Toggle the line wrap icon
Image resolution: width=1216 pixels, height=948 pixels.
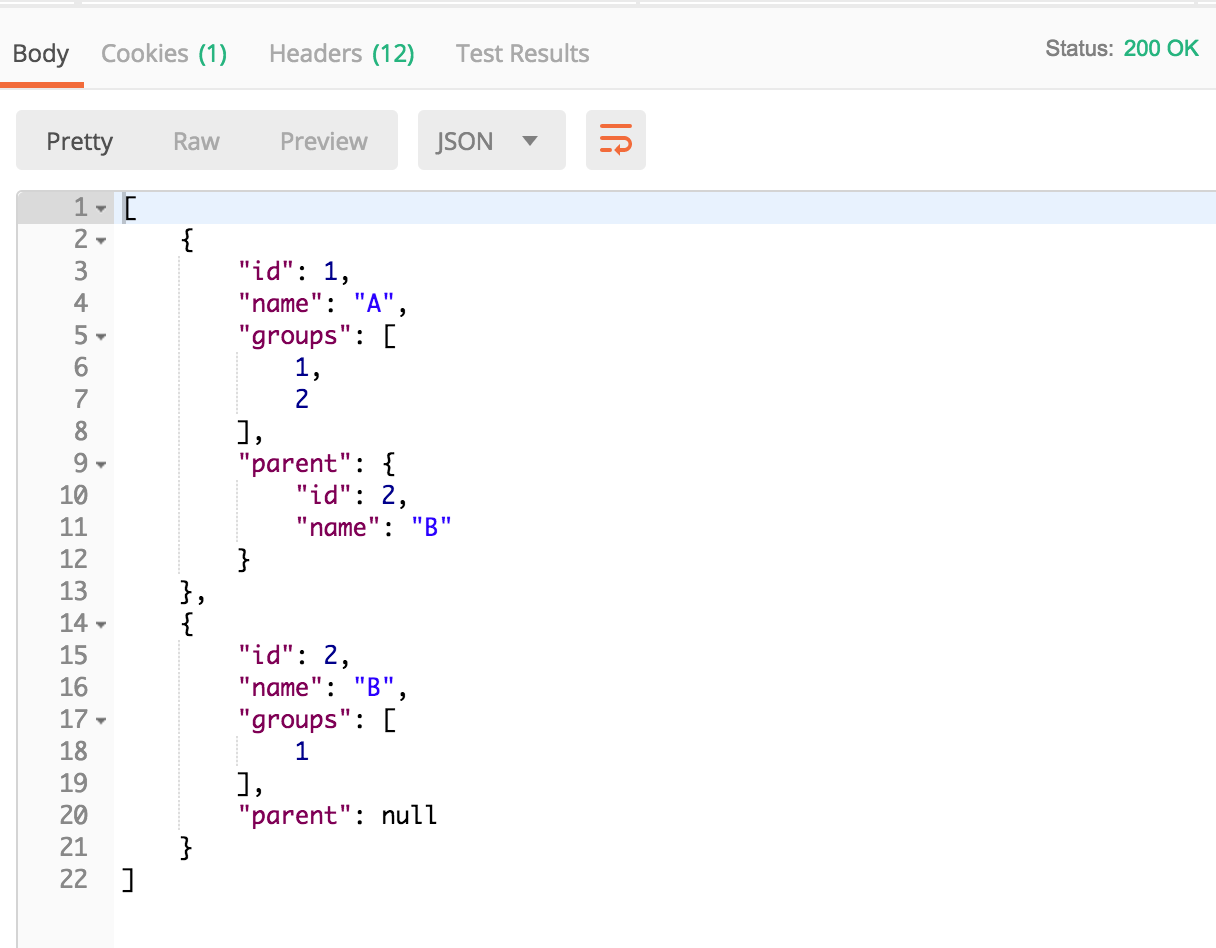[x=615, y=140]
